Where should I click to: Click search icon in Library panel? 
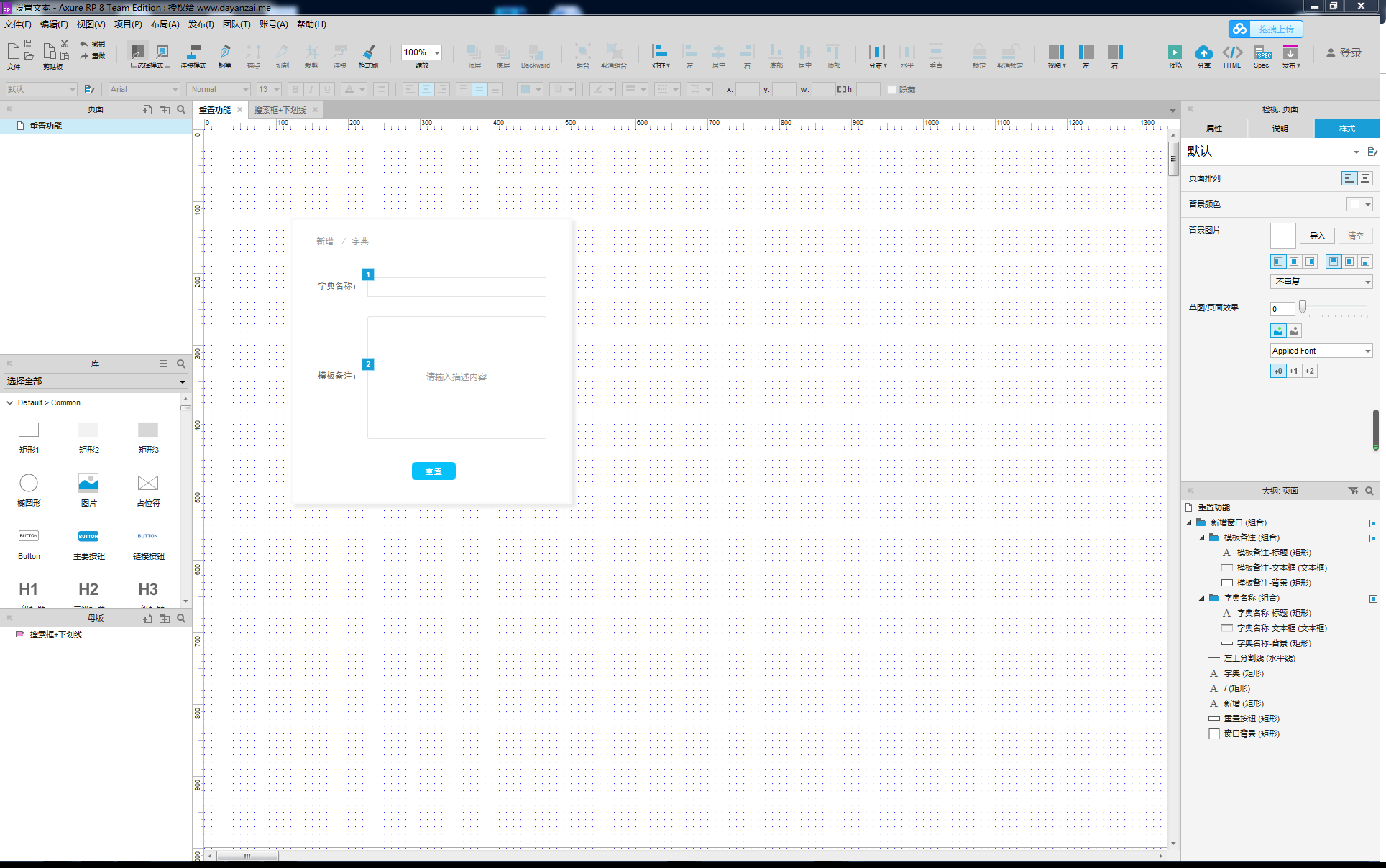pos(181,364)
